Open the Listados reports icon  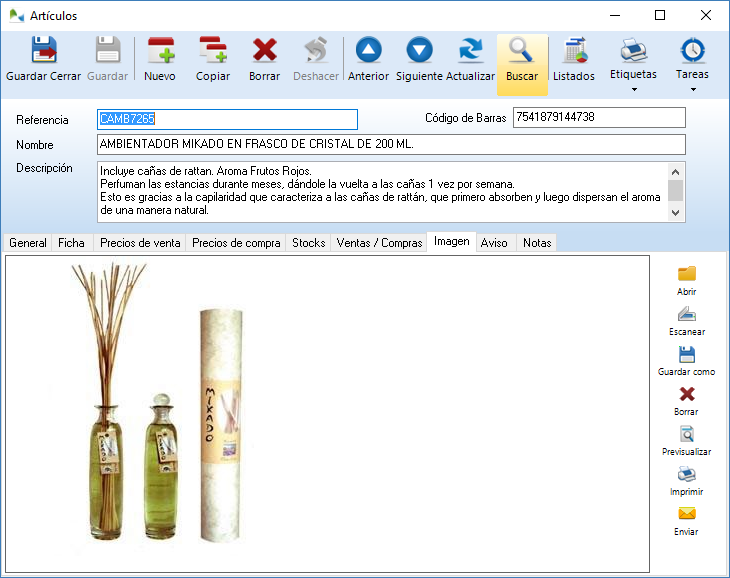coord(574,59)
